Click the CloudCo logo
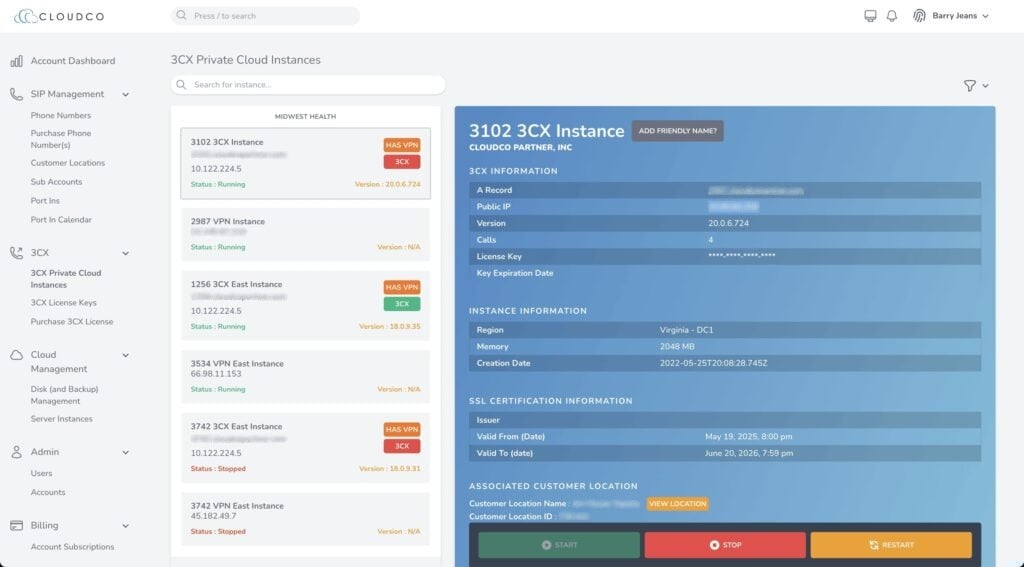This screenshot has height=567, width=1024. coord(59,16)
